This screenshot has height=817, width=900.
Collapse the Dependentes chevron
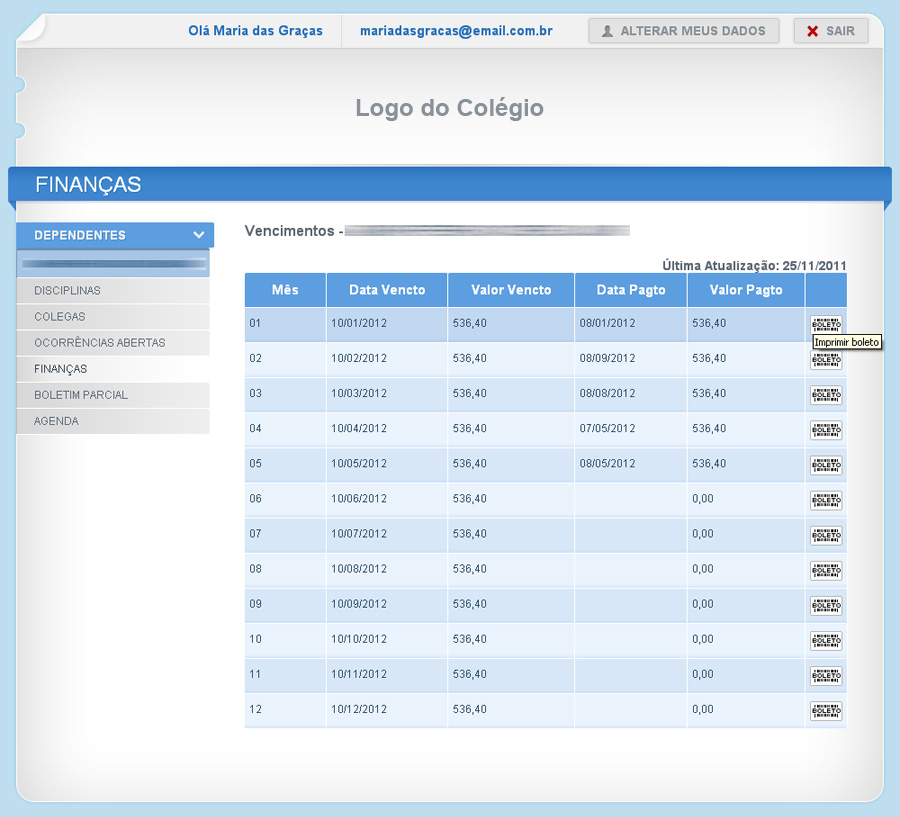[199, 235]
